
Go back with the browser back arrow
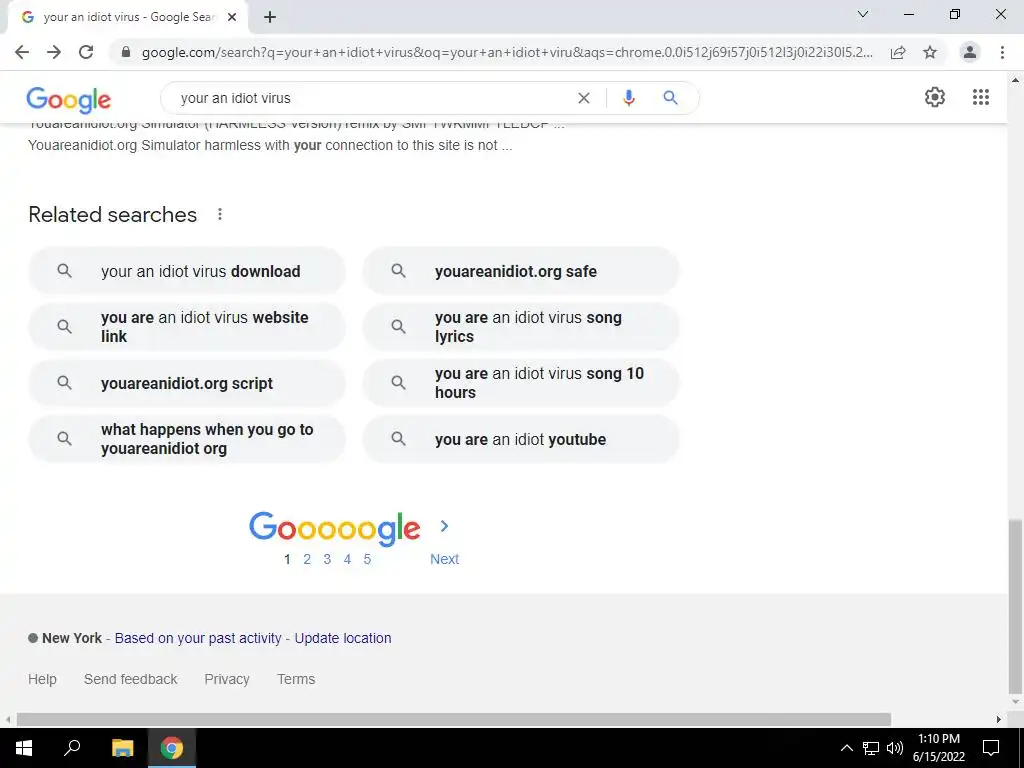(x=22, y=52)
